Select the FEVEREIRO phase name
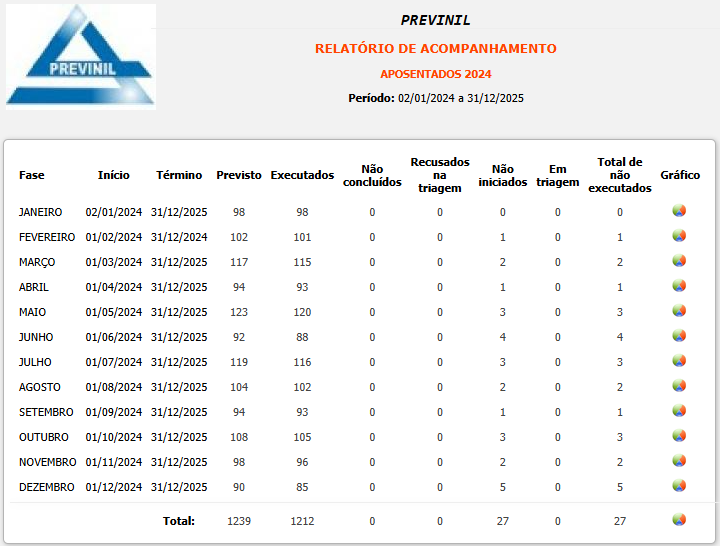The height and width of the screenshot is (546, 720). click(47, 237)
